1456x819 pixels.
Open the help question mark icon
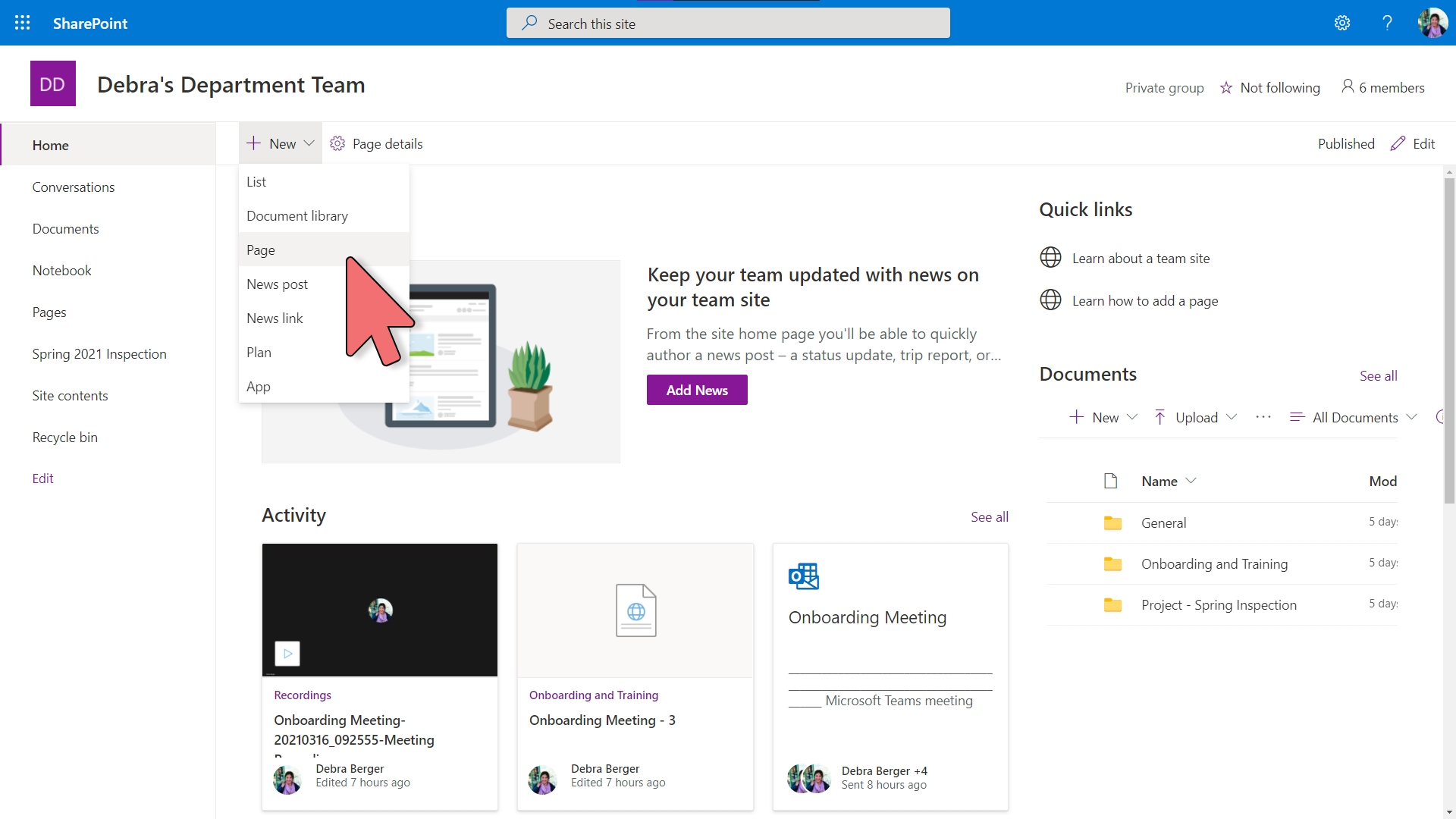[x=1387, y=23]
